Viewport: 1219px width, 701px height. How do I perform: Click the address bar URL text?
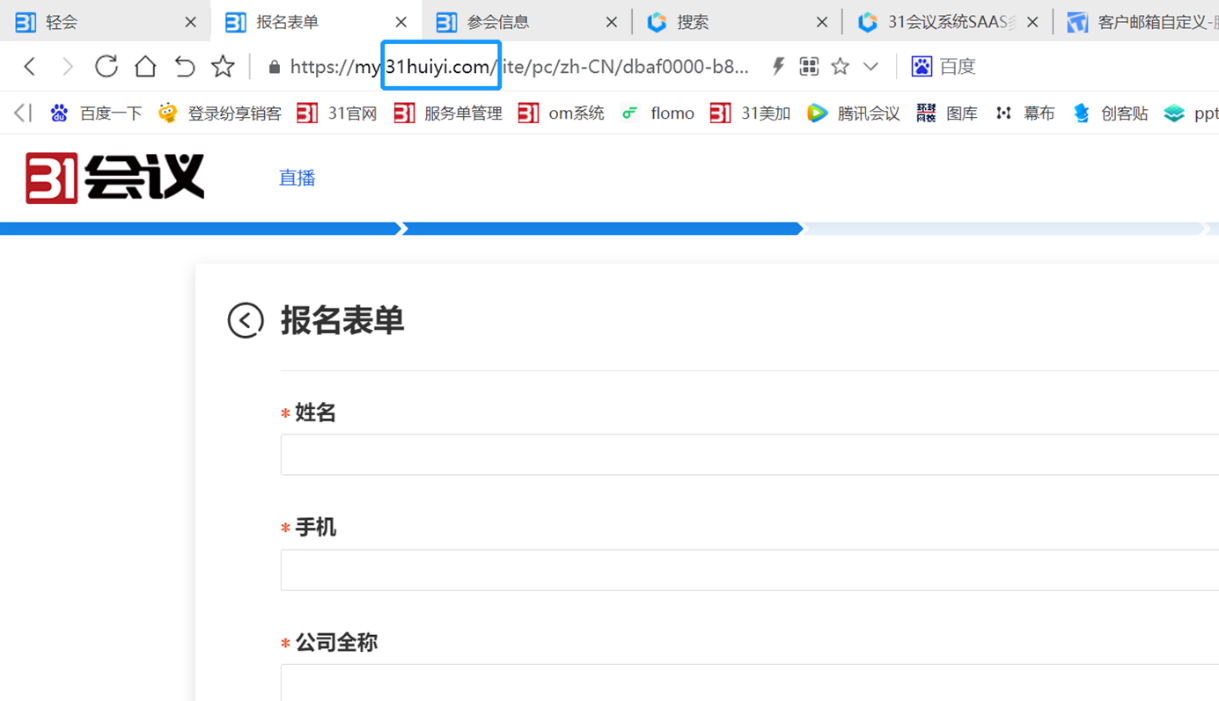(x=519, y=67)
